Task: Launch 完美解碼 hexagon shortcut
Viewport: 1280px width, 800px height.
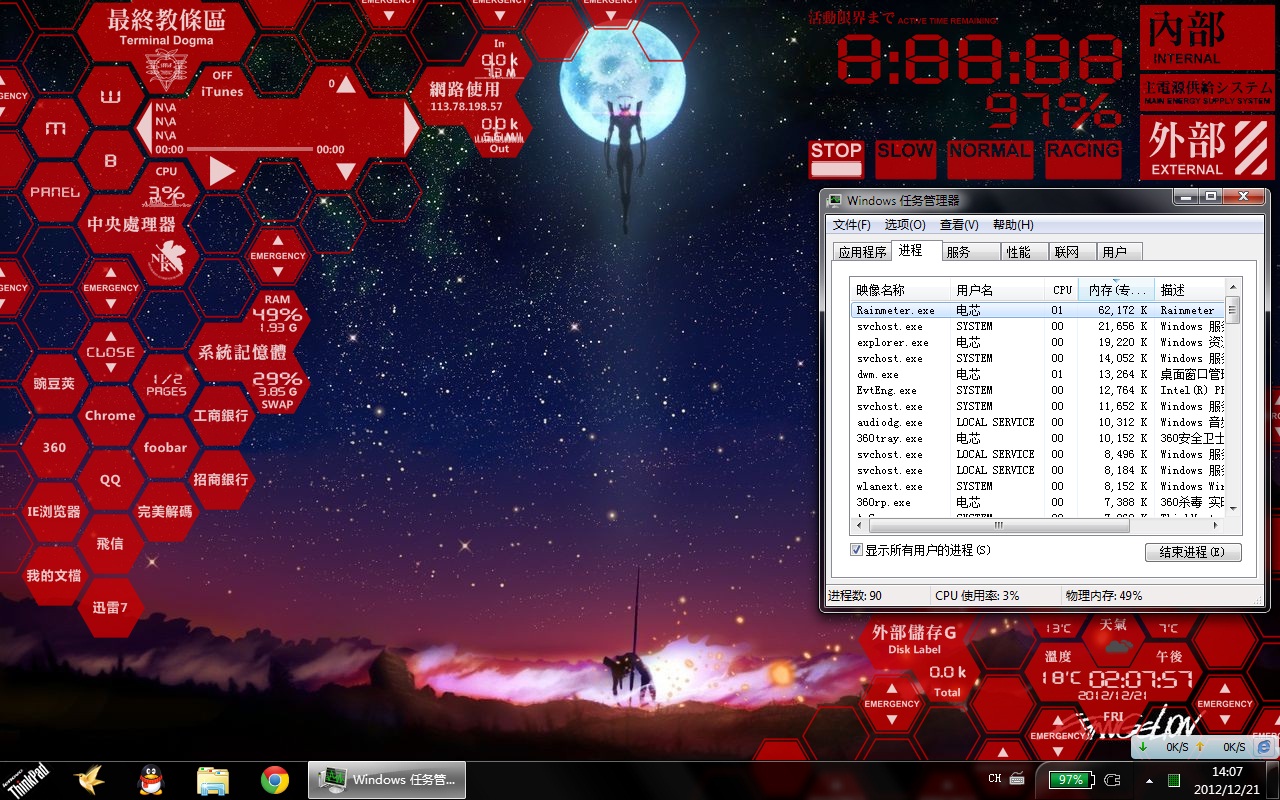Action: (166, 512)
